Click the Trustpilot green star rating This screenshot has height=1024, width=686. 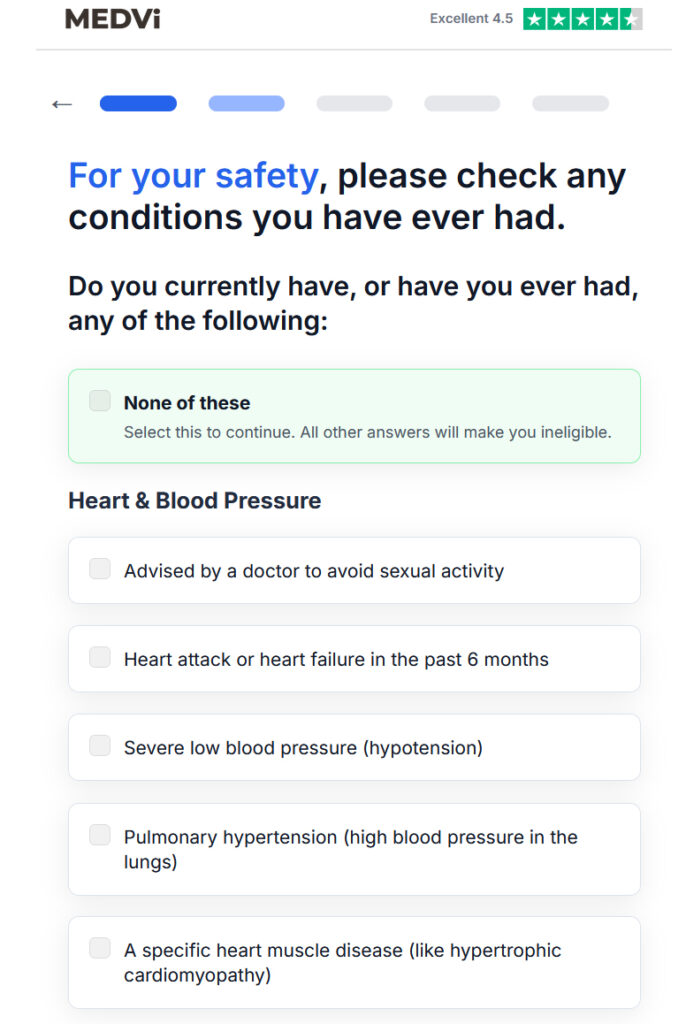click(x=583, y=19)
